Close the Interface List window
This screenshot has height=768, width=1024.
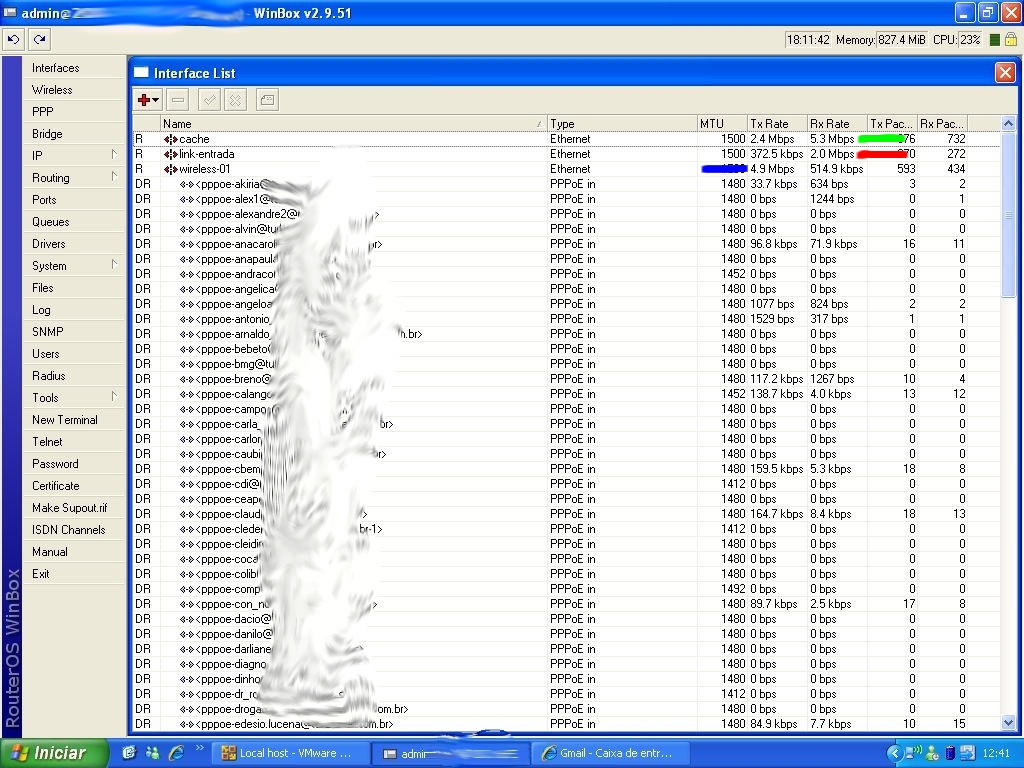point(1005,72)
